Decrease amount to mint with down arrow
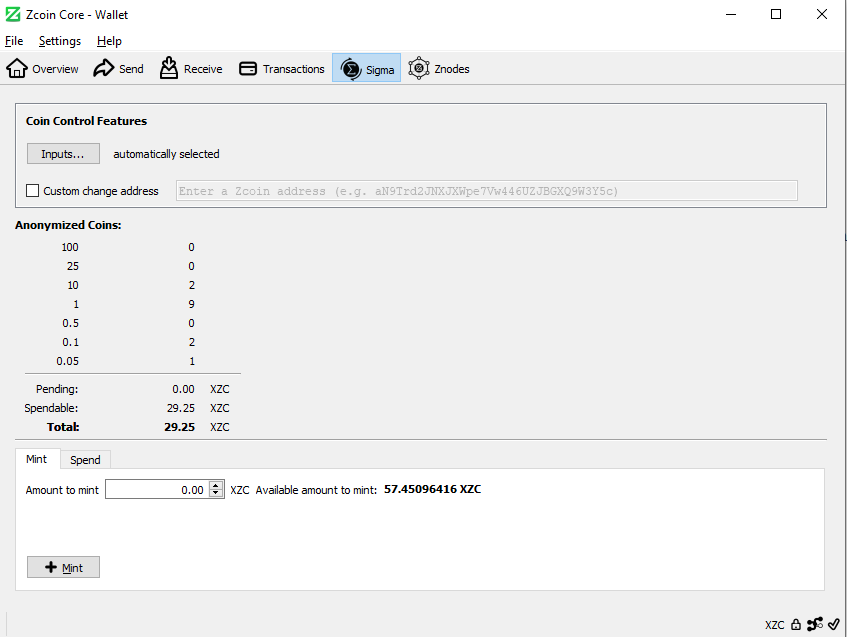The height and width of the screenshot is (637, 847). pos(216,493)
